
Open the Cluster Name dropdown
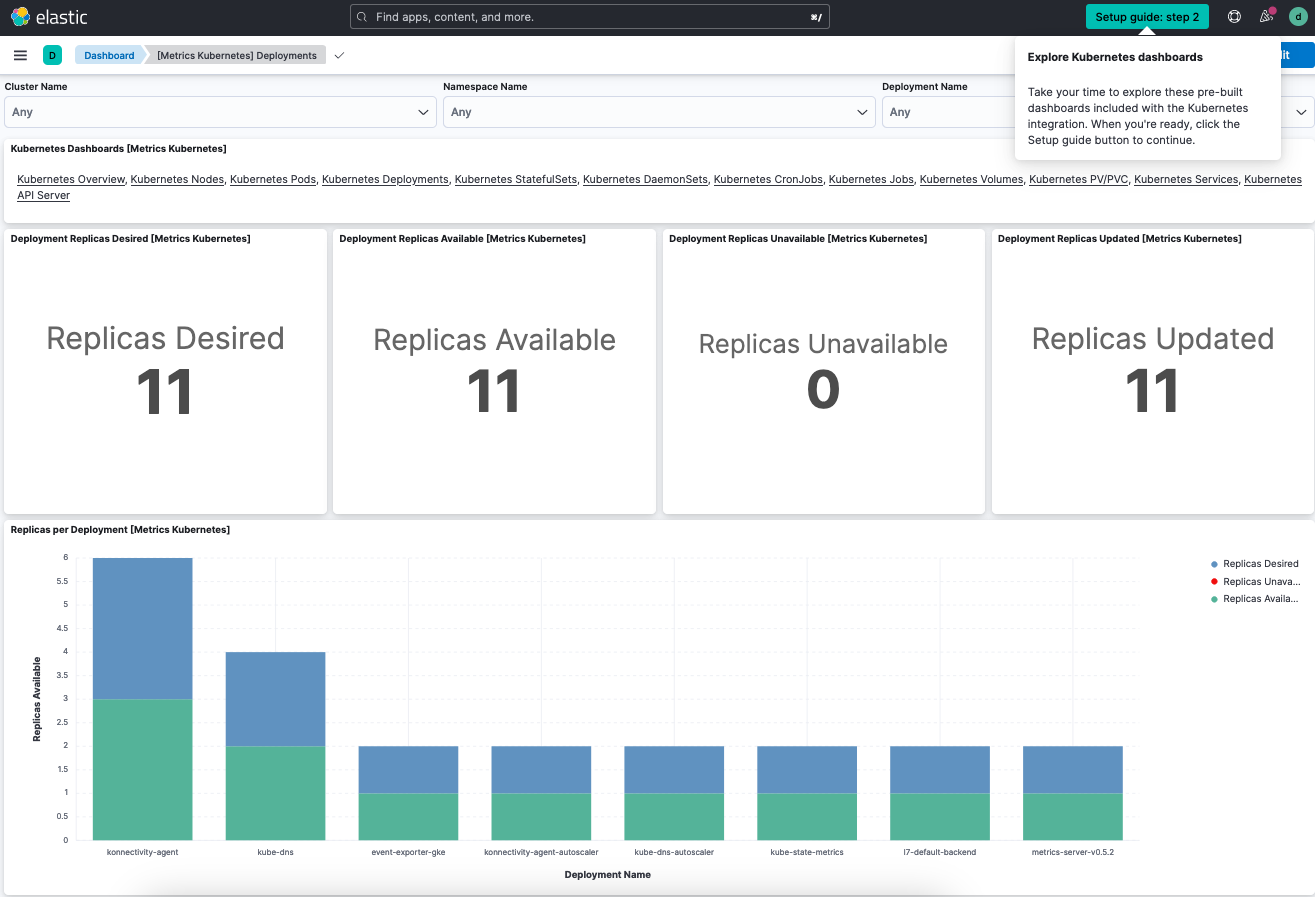pyautogui.click(x=220, y=112)
